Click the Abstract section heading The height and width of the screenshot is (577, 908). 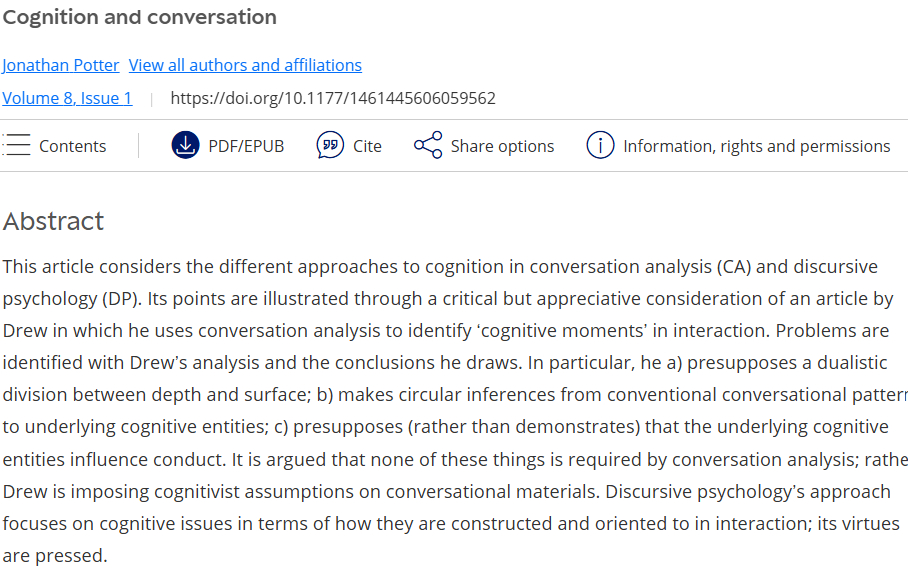click(54, 221)
